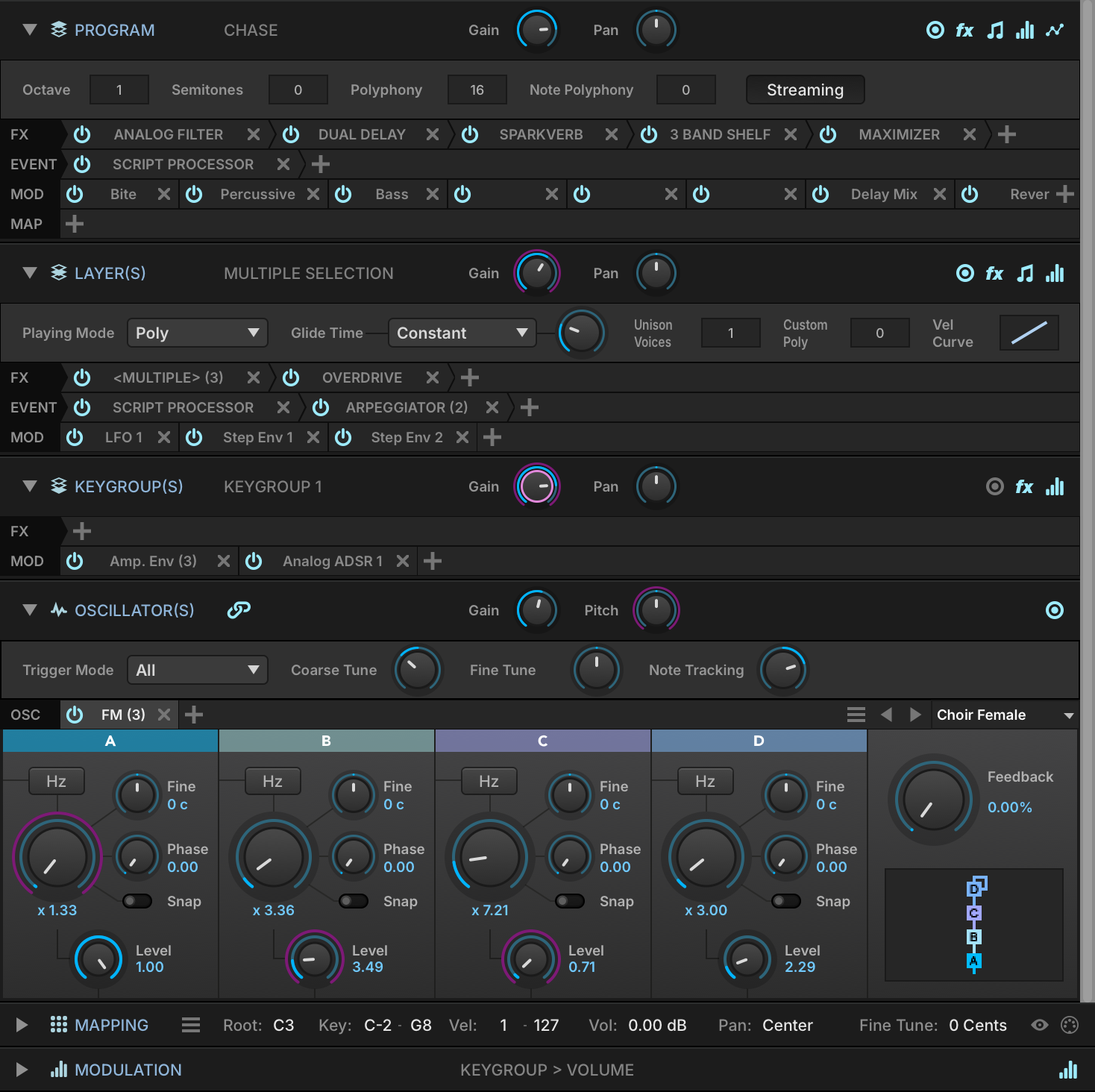Toggle the FM oscillator power

pyautogui.click(x=75, y=715)
